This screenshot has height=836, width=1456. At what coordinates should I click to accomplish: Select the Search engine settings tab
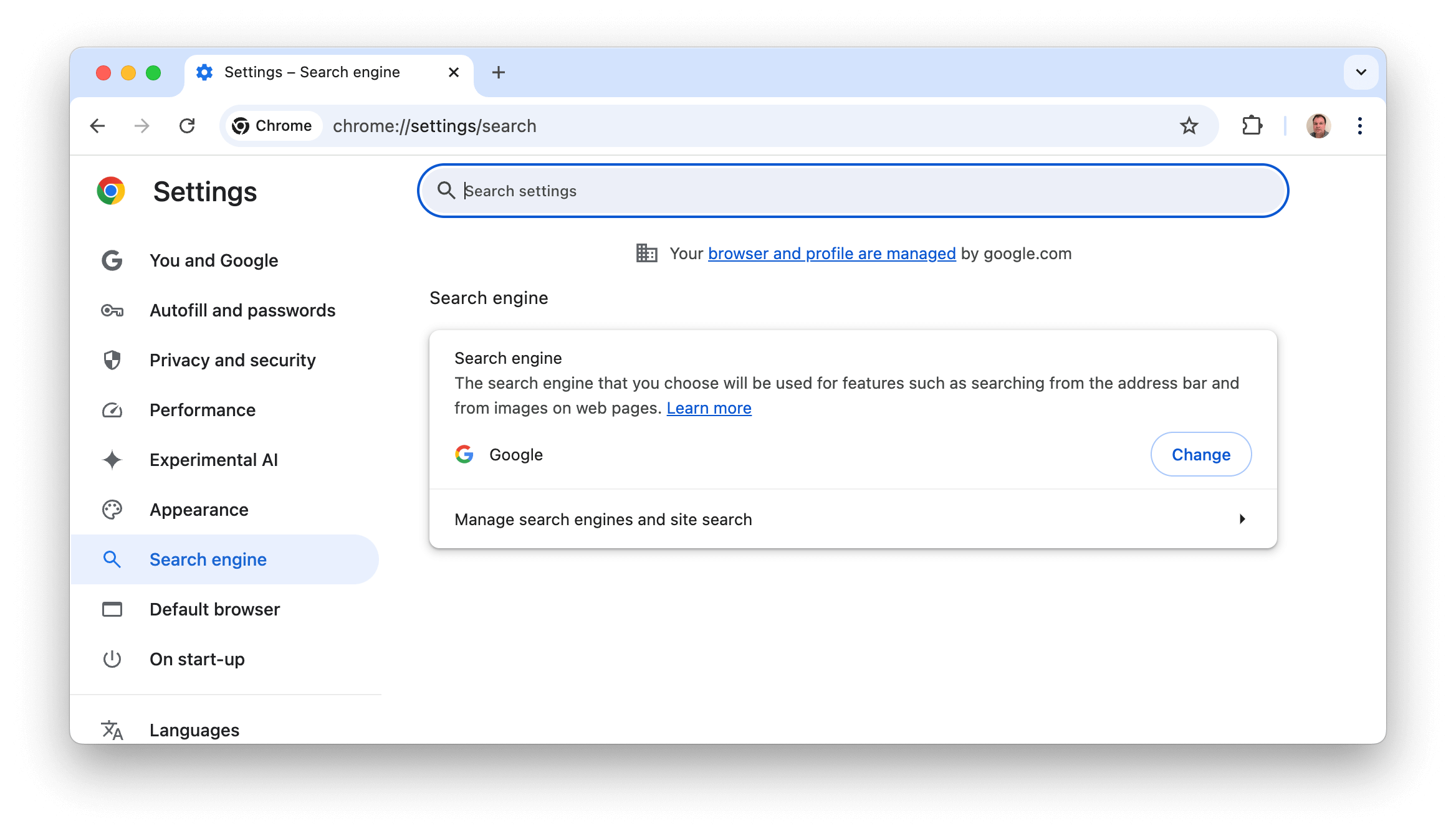[x=208, y=559]
